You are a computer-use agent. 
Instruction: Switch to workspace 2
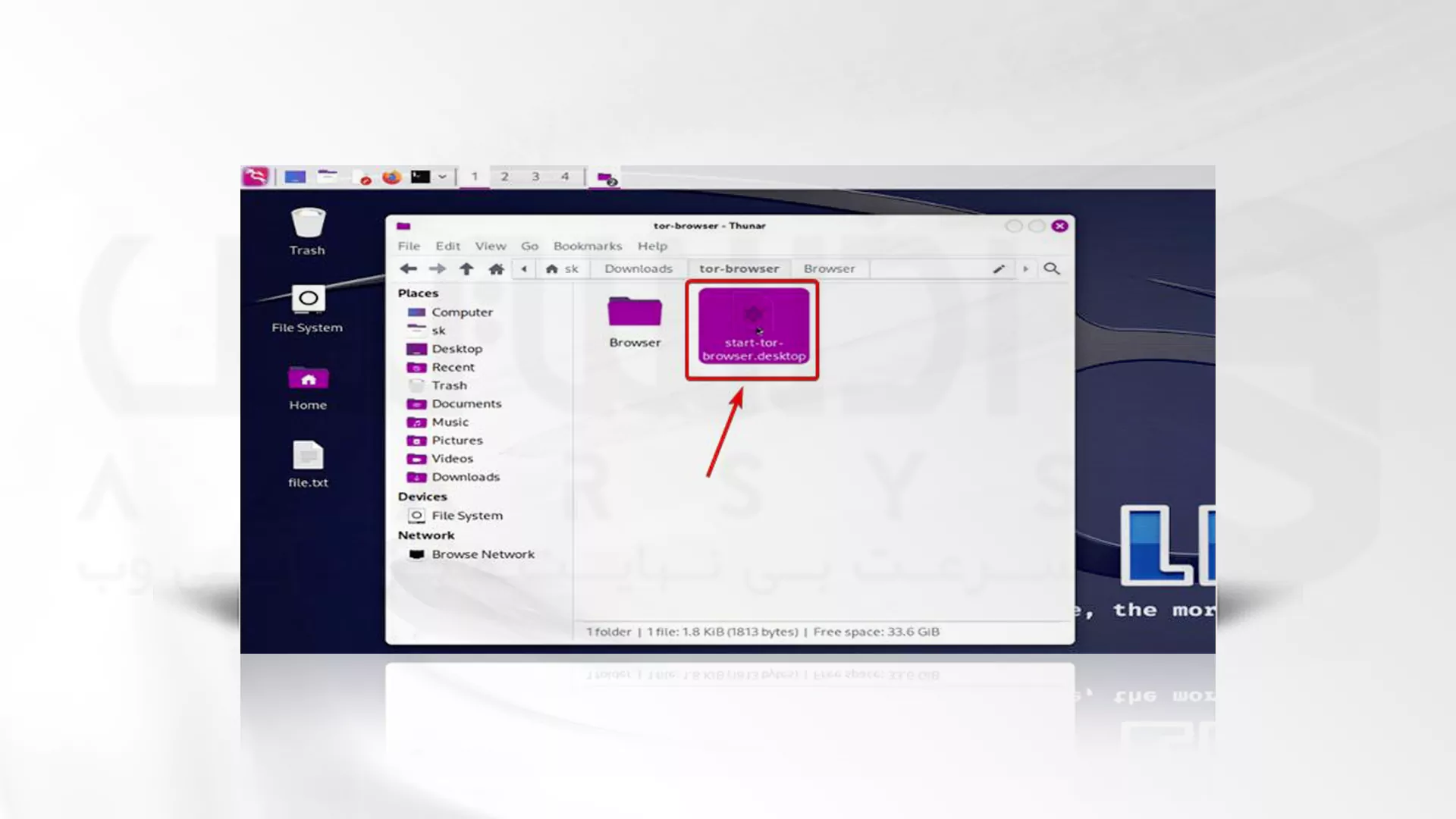coord(504,177)
